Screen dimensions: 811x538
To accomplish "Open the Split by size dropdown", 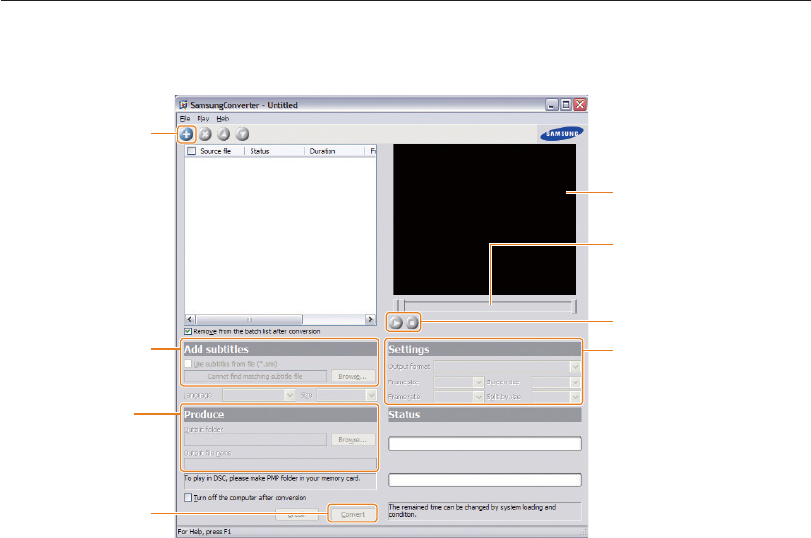I will [x=575, y=397].
